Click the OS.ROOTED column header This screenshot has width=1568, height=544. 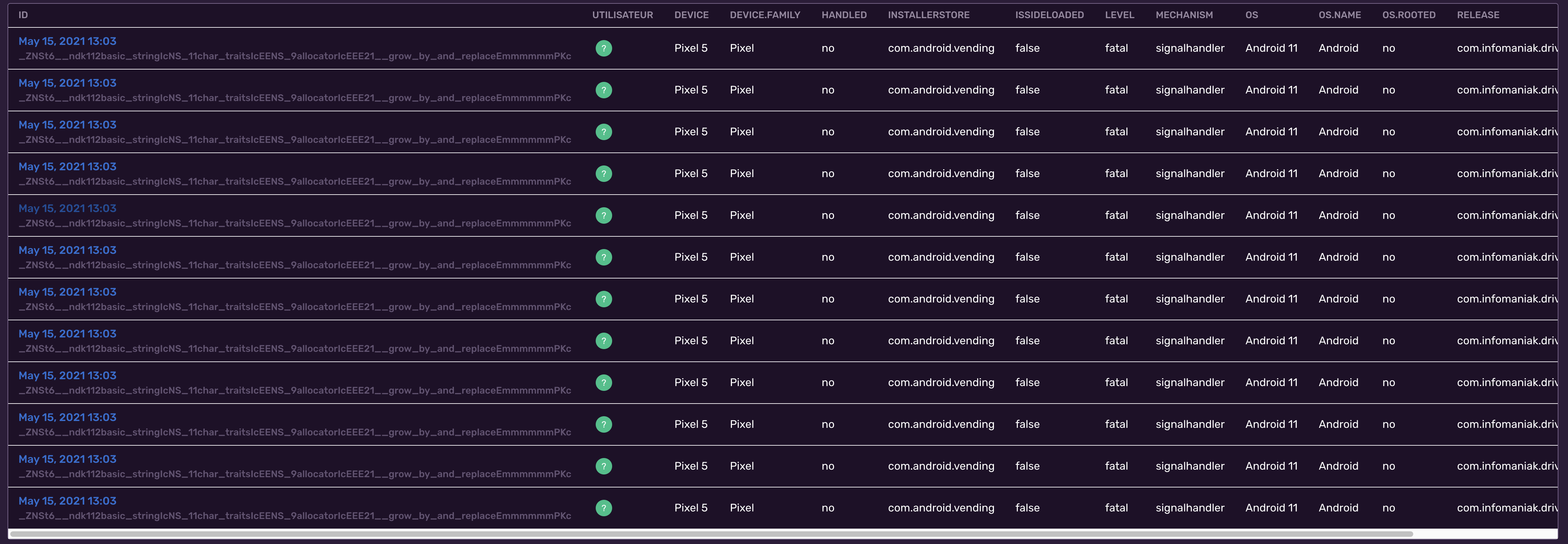pyautogui.click(x=1409, y=15)
